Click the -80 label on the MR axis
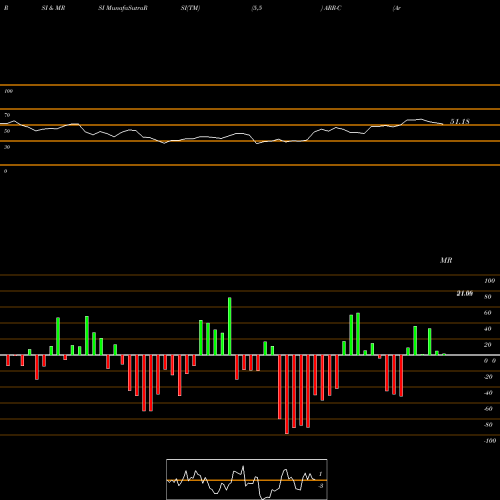Image resolution: width=500 pixels, height=500 pixels. click(x=488, y=425)
